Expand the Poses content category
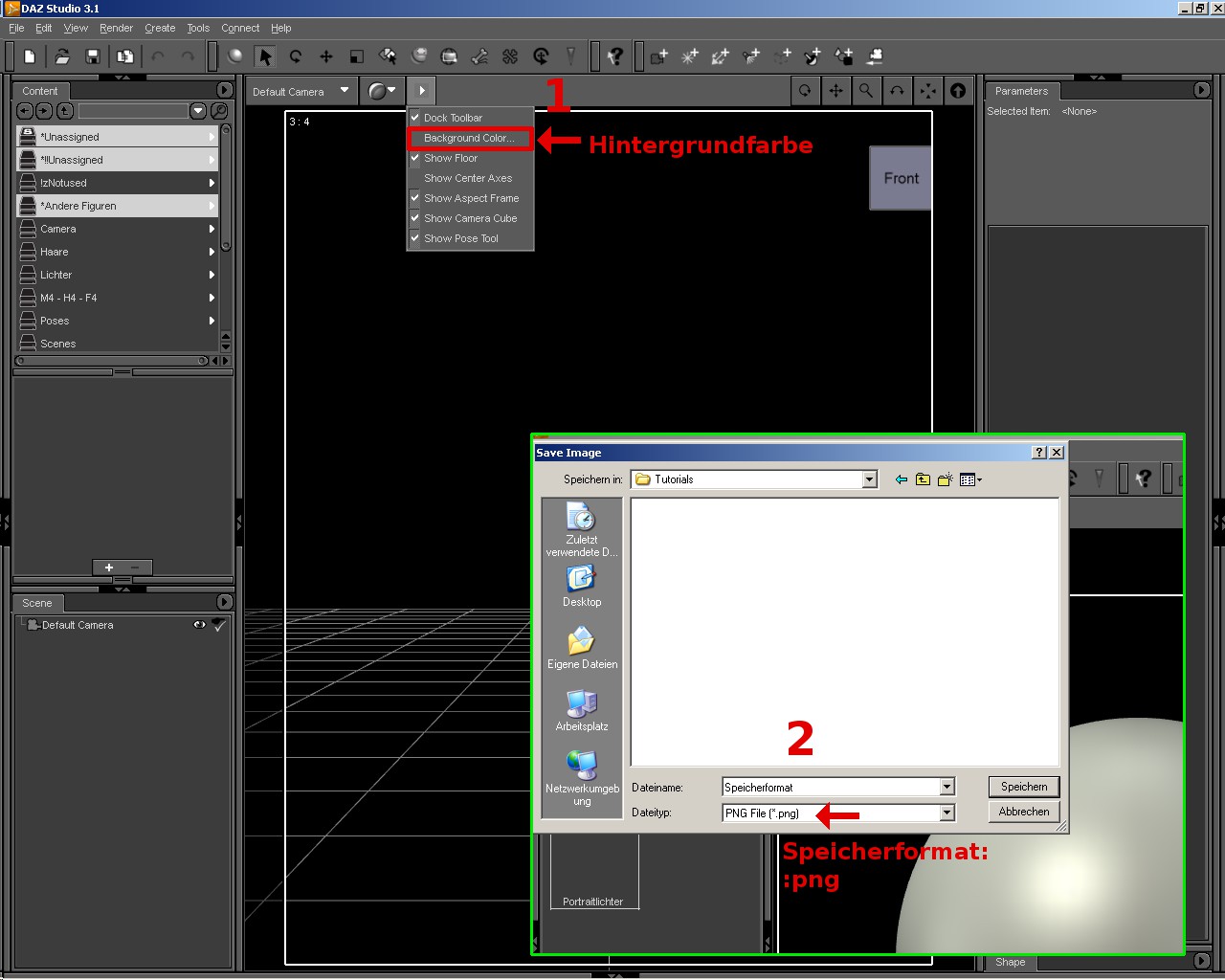 point(212,321)
